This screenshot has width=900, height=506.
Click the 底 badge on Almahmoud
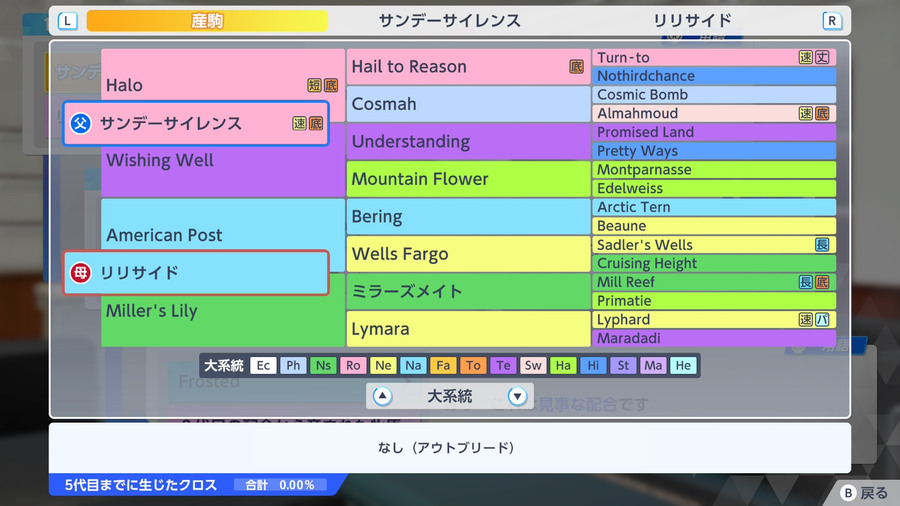[x=822, y=113]
